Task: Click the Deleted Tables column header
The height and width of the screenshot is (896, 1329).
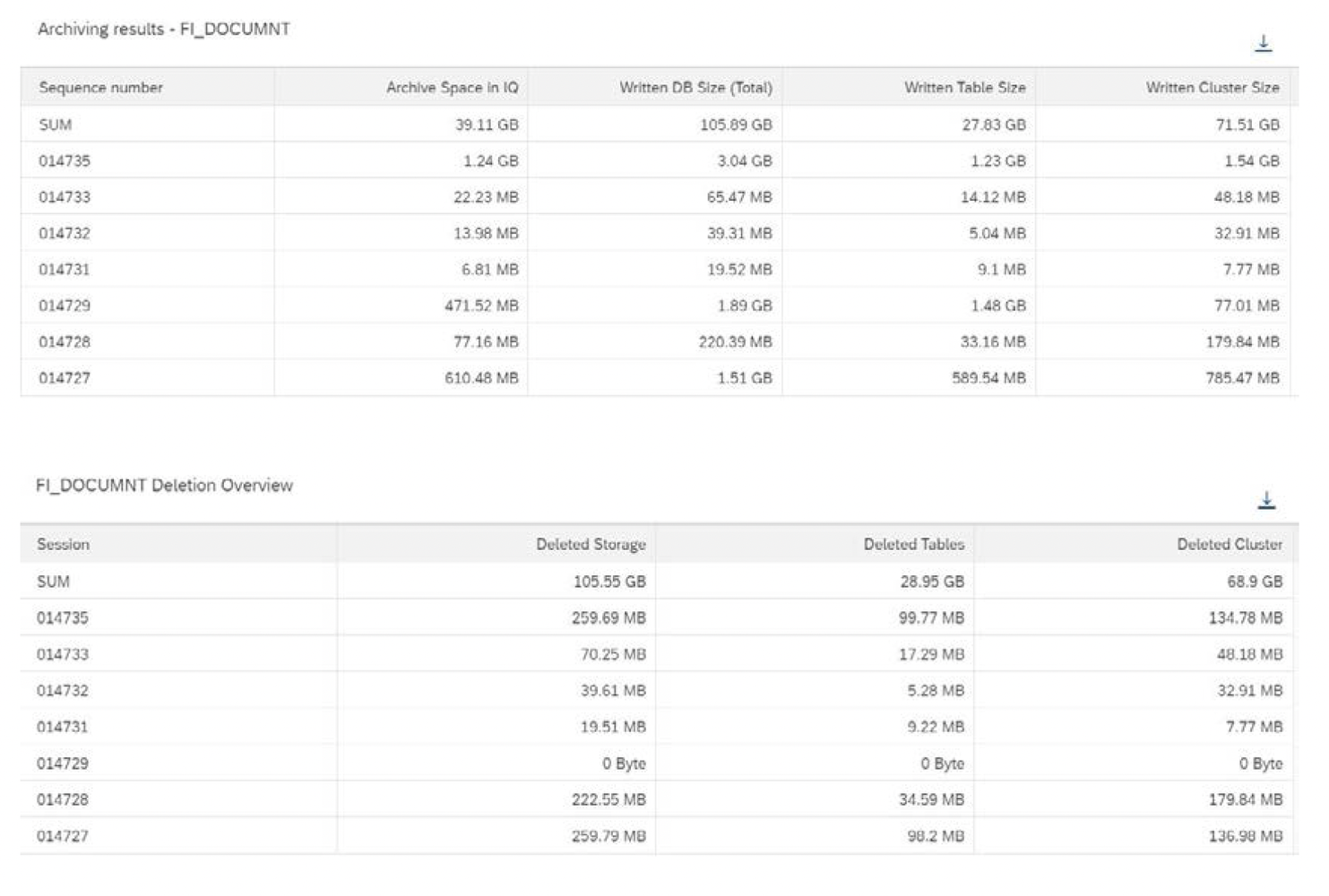Action: 913,545
